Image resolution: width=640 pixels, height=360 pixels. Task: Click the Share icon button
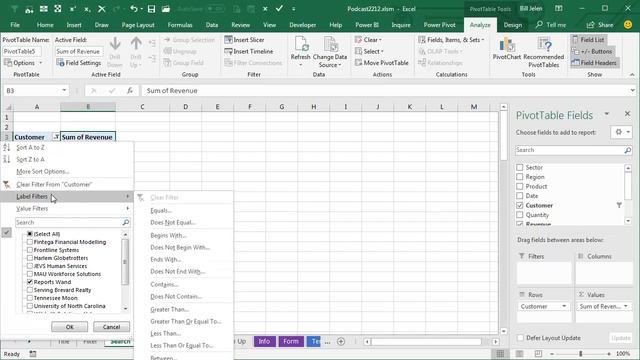[600, 25]
